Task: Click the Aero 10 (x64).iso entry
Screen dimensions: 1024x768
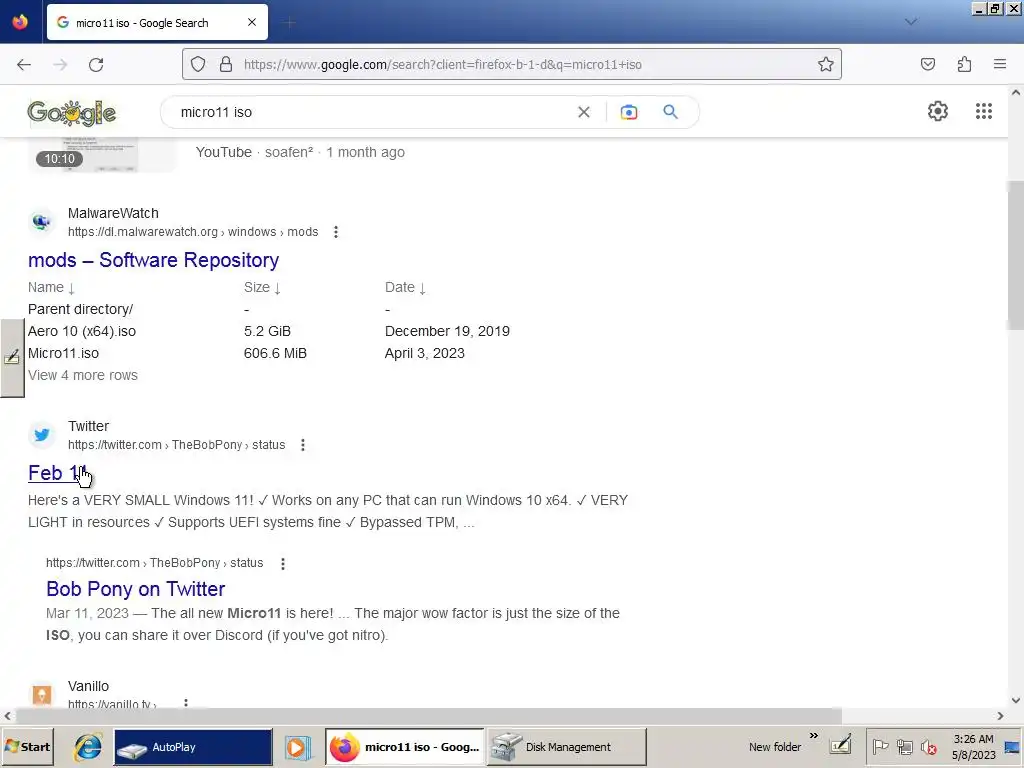Action: click(x=82, y=331)
